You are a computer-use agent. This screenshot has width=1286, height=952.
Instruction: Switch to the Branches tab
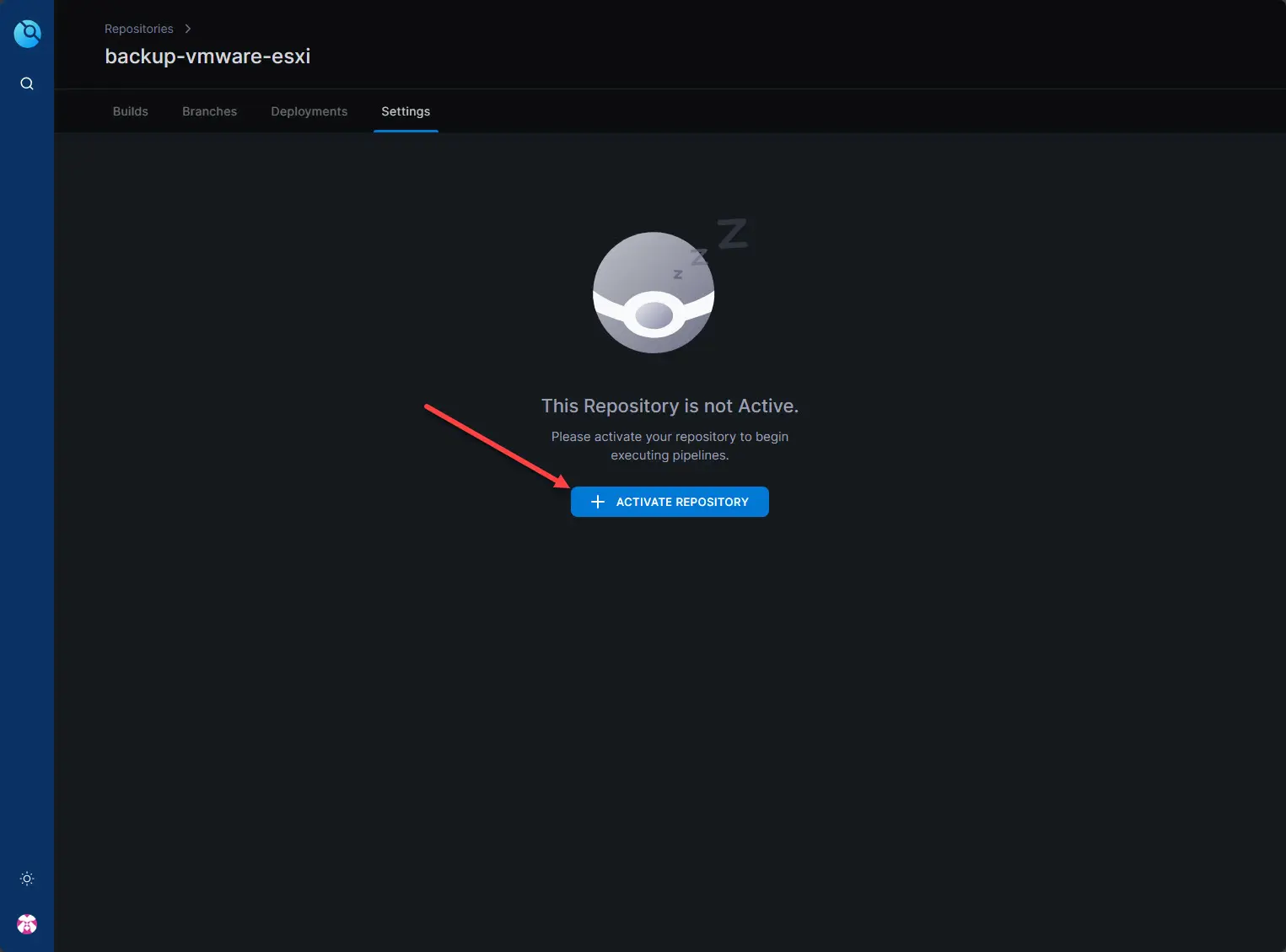point(210,111)
